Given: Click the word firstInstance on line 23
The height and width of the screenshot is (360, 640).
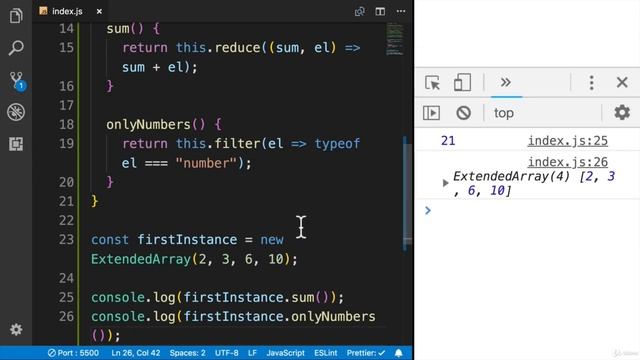Looking at the screenshot, I should [187, 239].
